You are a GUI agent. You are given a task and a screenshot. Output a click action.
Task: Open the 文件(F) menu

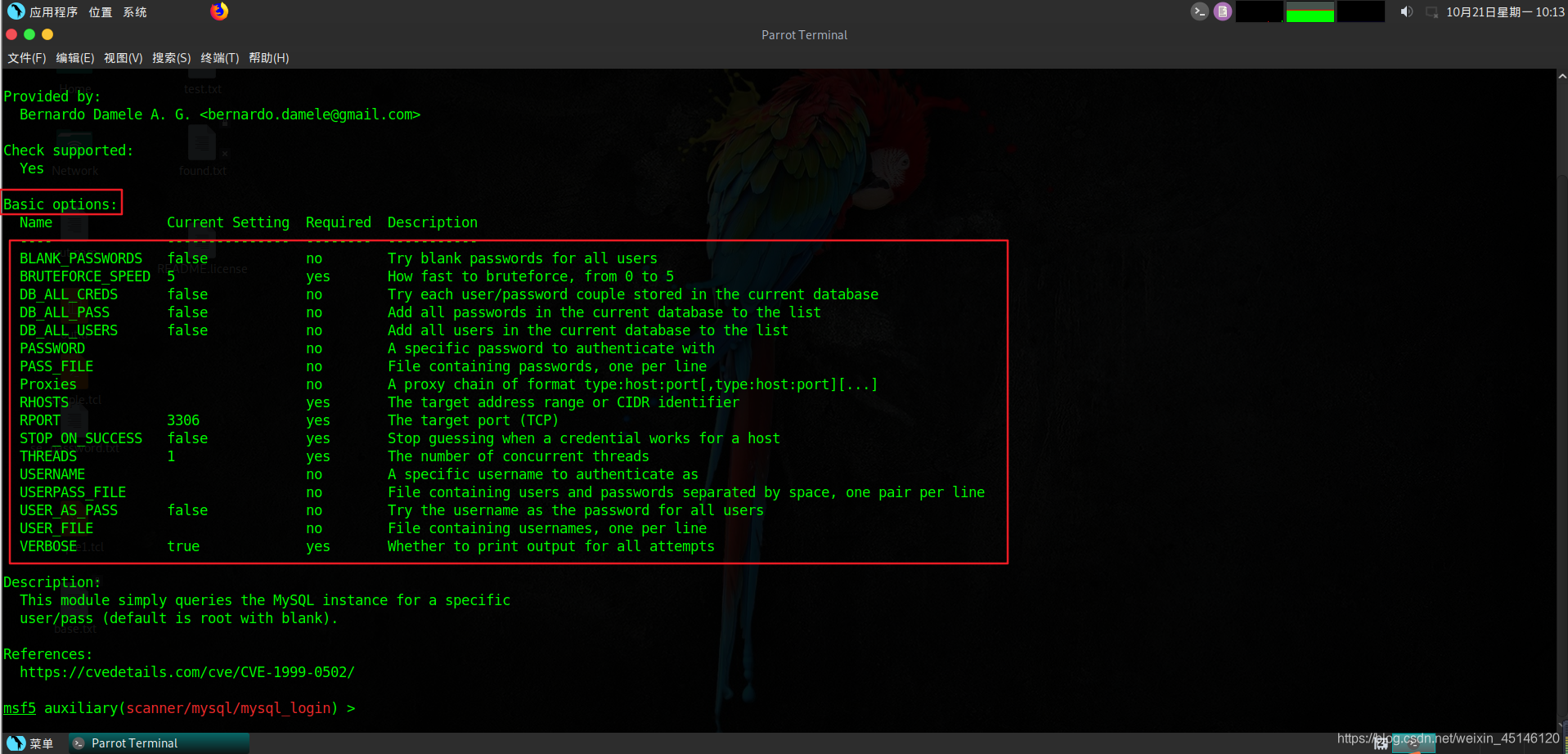pyautogui.click(x=26, y=58)
